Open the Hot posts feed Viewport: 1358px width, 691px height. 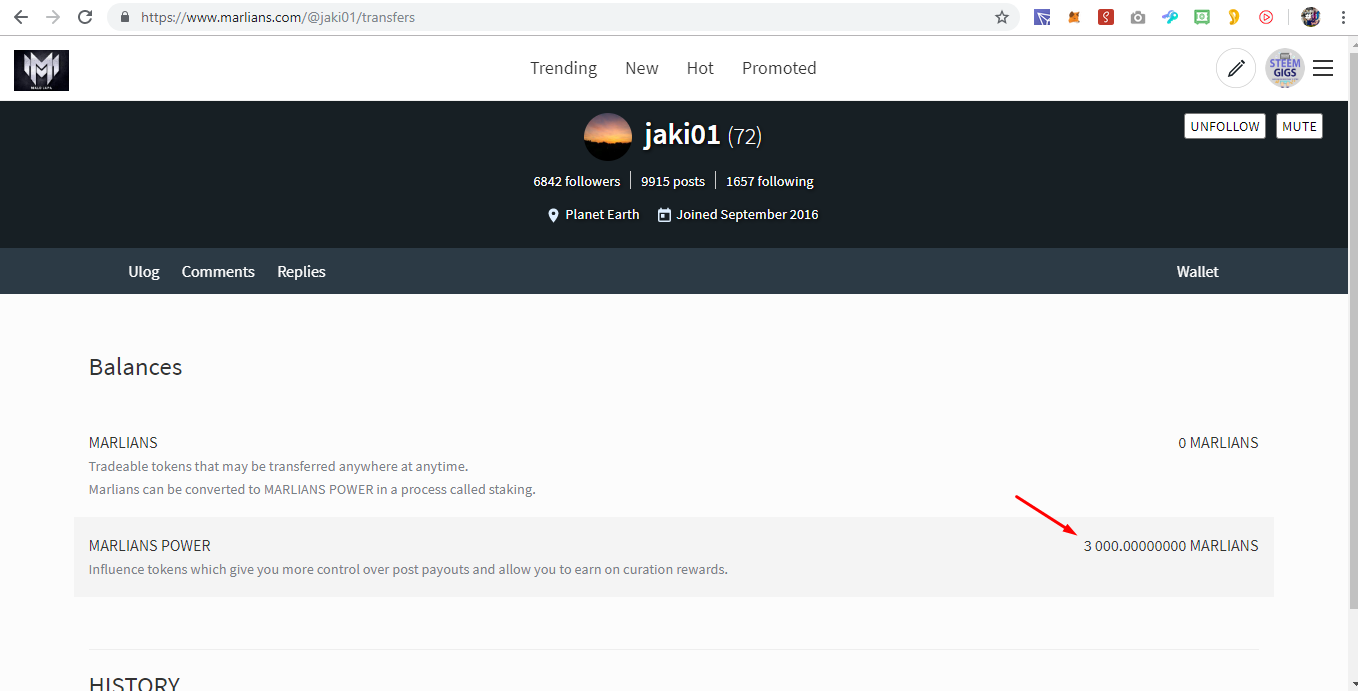[x=700, y=68]
